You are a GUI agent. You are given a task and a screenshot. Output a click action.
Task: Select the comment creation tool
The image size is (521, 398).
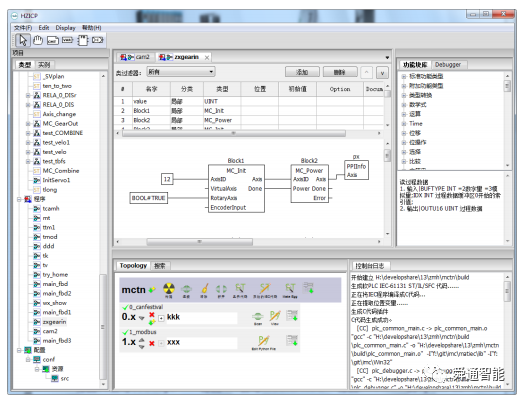coord(52,41)
